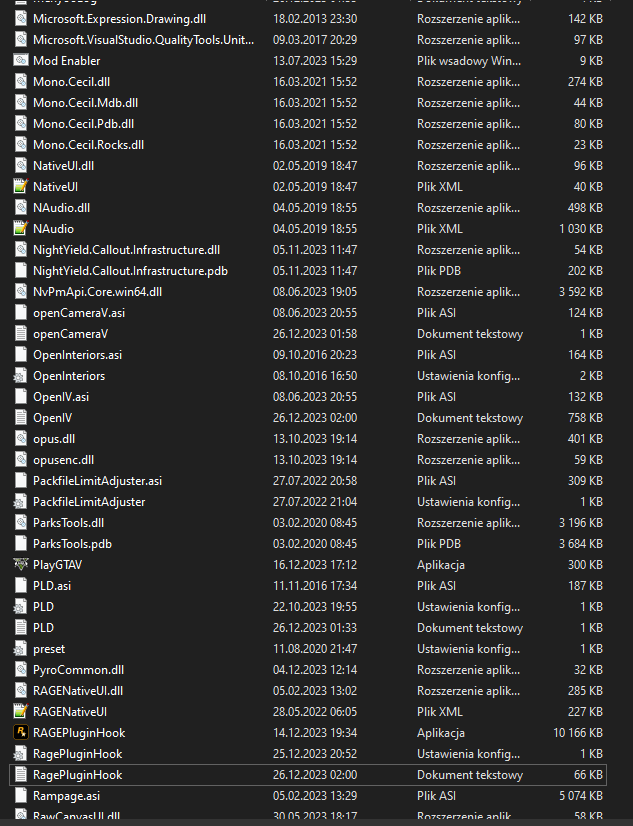Click the OpenIV text document icon
The image size is (633, 826).
[21, 418]
